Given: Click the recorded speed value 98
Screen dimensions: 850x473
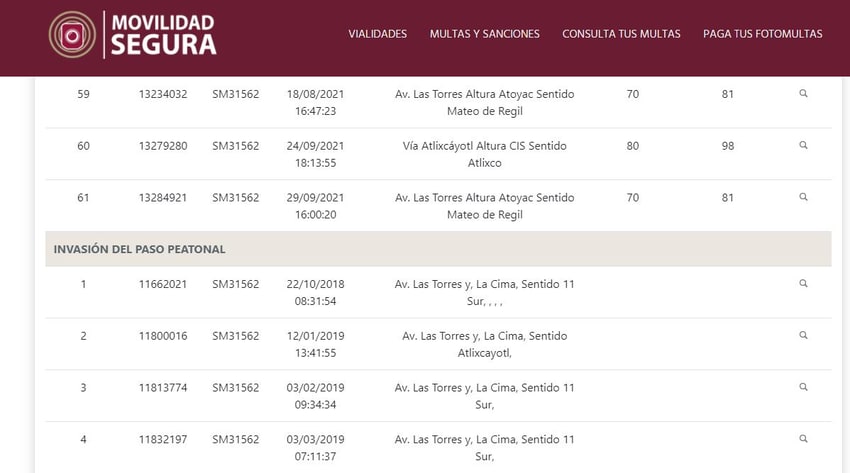Looking at the screenshot, I should click(727, 146).
